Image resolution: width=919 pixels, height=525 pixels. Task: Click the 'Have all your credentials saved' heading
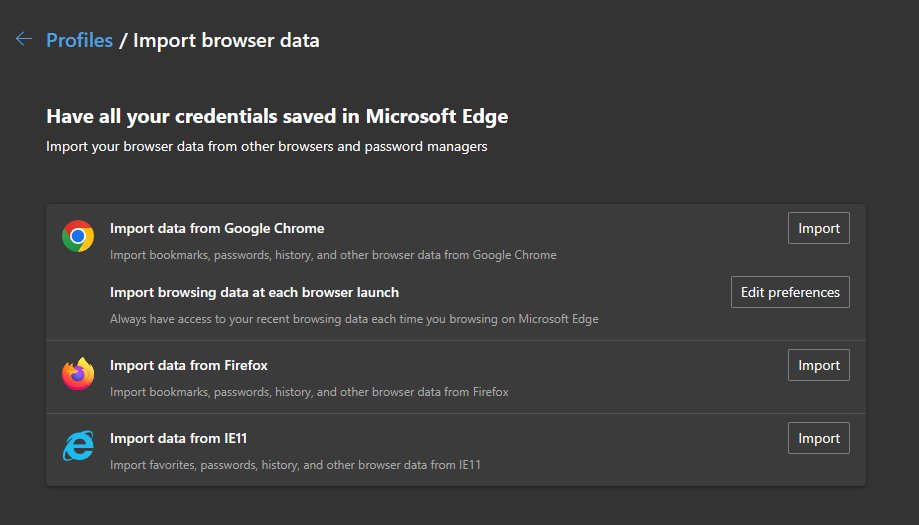[277, 116]
